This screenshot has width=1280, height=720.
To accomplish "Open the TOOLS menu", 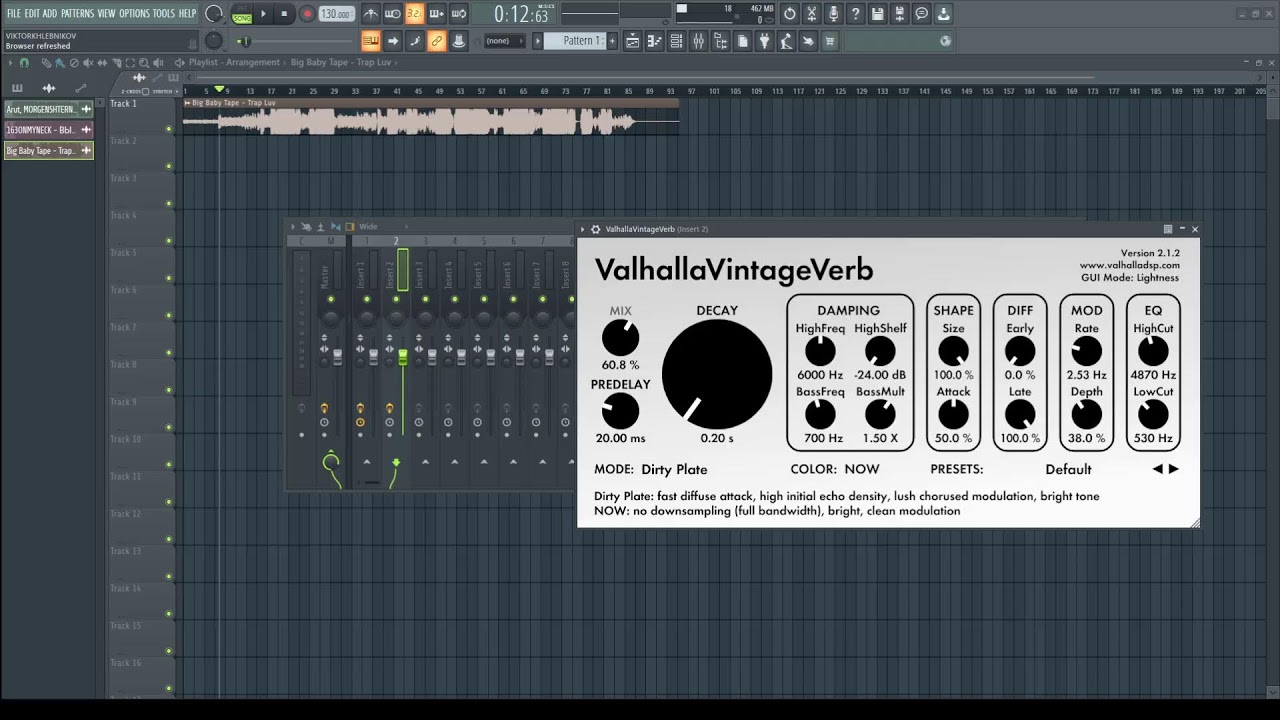I will (163, 14).
